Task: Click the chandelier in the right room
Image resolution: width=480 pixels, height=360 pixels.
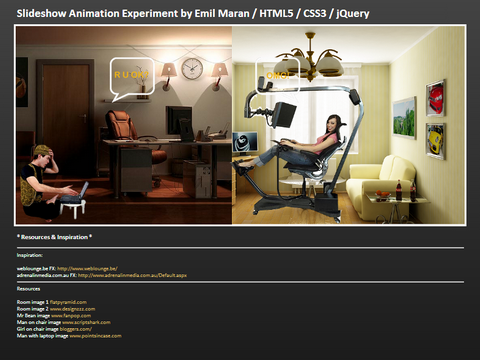Action: coord(311,57)
